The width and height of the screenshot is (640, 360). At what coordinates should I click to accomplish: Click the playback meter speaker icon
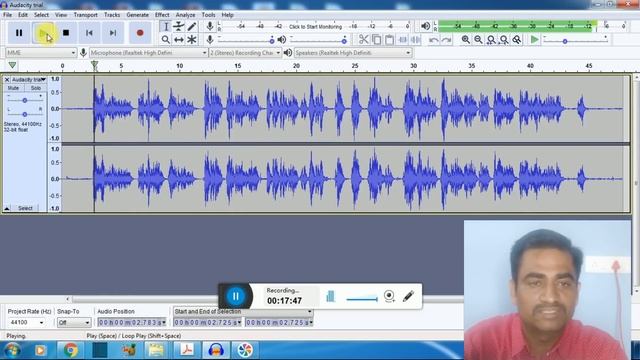point(425,27)
